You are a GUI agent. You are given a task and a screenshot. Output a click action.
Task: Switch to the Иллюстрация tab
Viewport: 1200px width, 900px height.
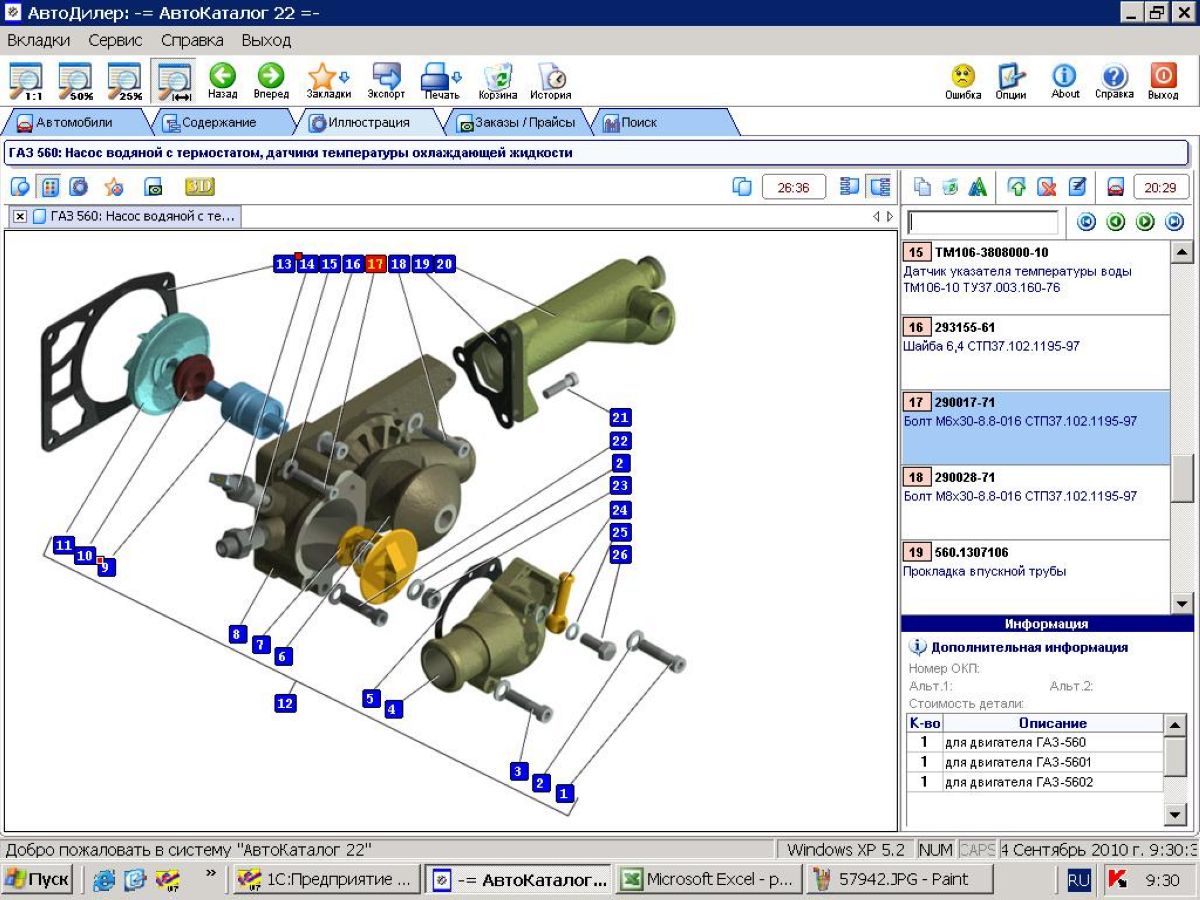click(368, 122)
